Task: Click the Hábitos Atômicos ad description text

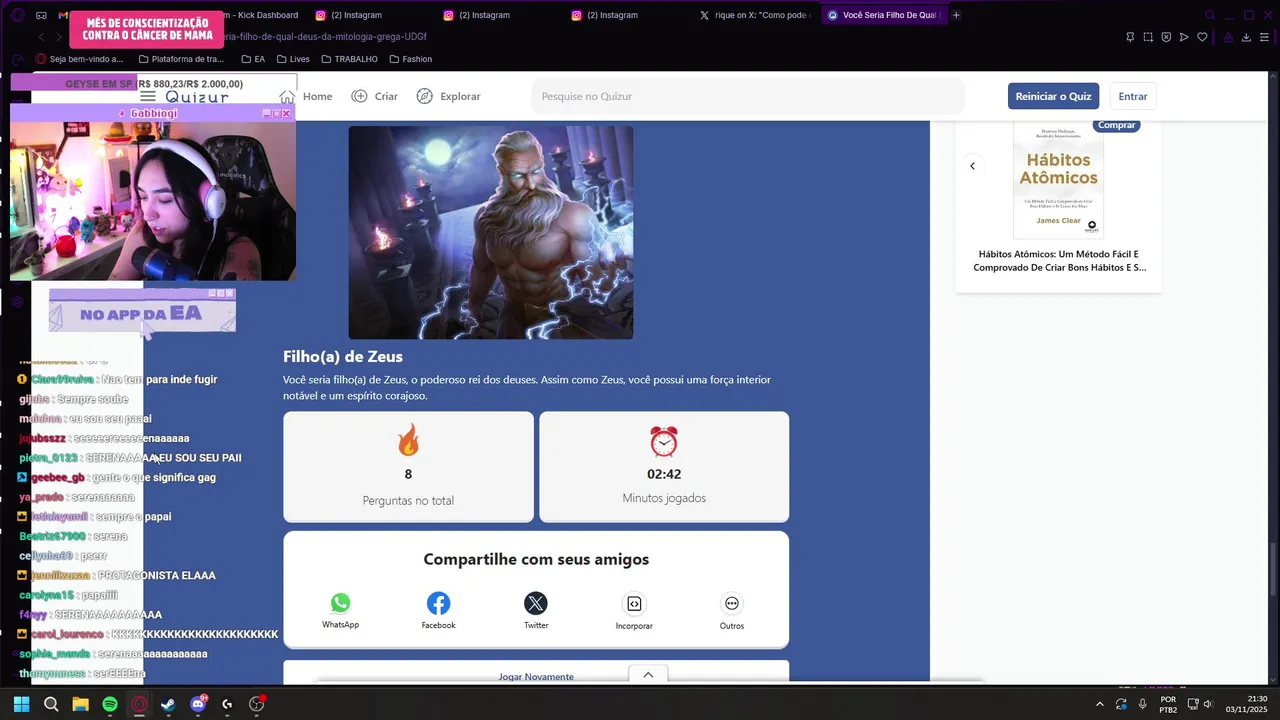Action: (x=1059, y=261)
